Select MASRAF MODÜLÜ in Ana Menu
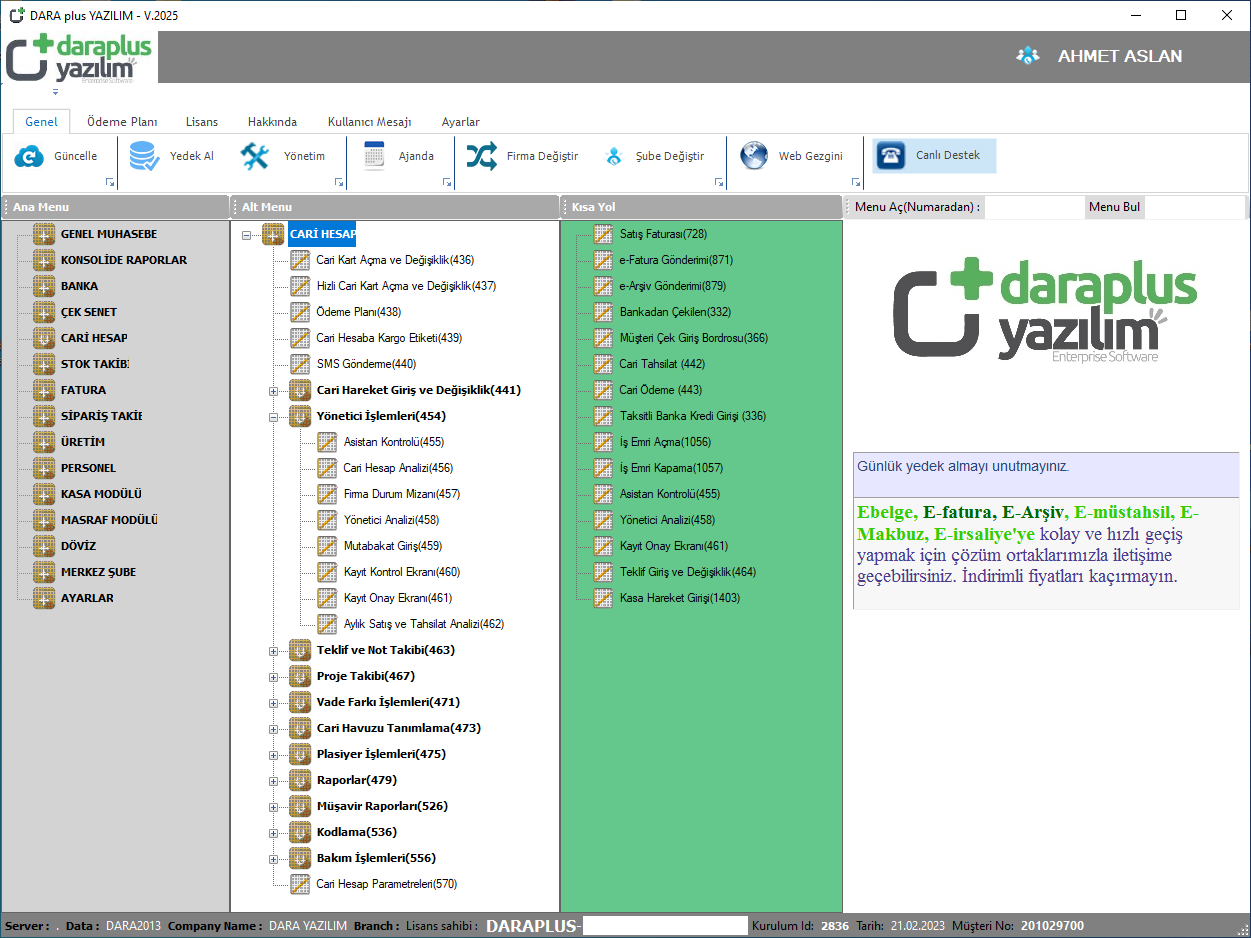1251x938 pixels. [109, 520]
